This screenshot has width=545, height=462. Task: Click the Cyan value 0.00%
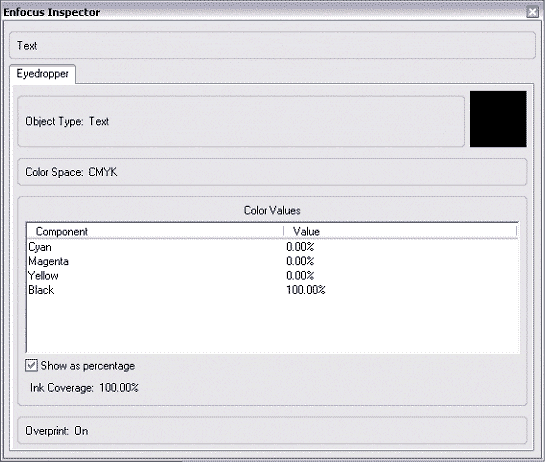pos(300,247)
